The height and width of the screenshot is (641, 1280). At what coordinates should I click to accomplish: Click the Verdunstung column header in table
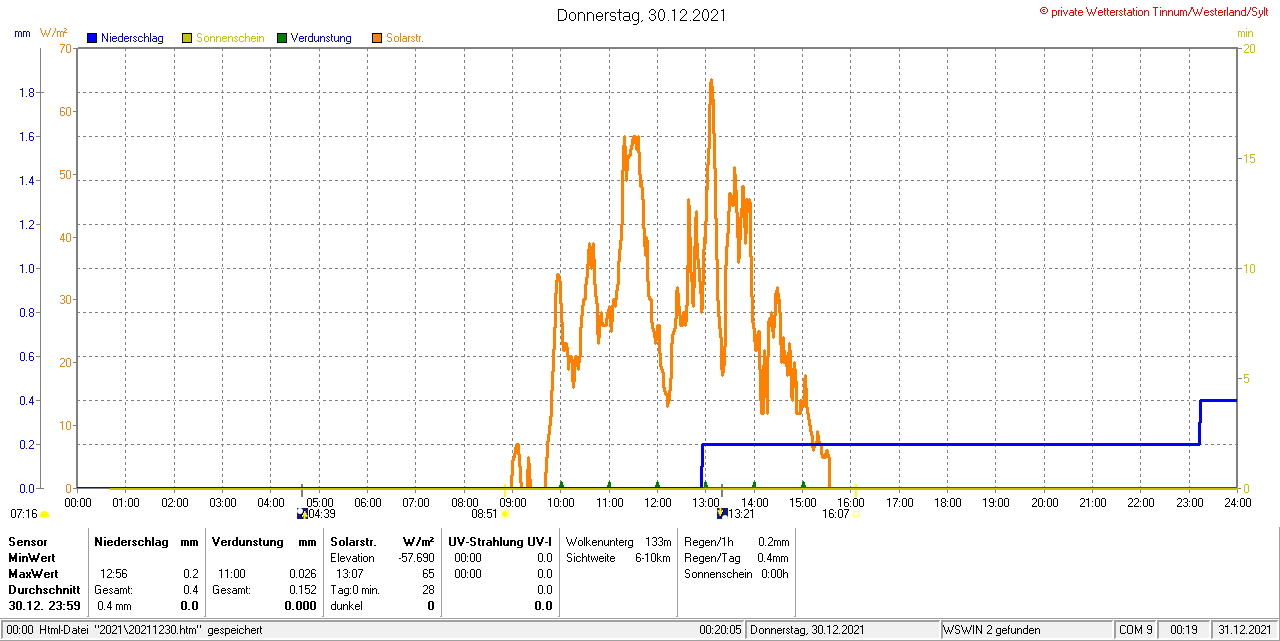249,541
